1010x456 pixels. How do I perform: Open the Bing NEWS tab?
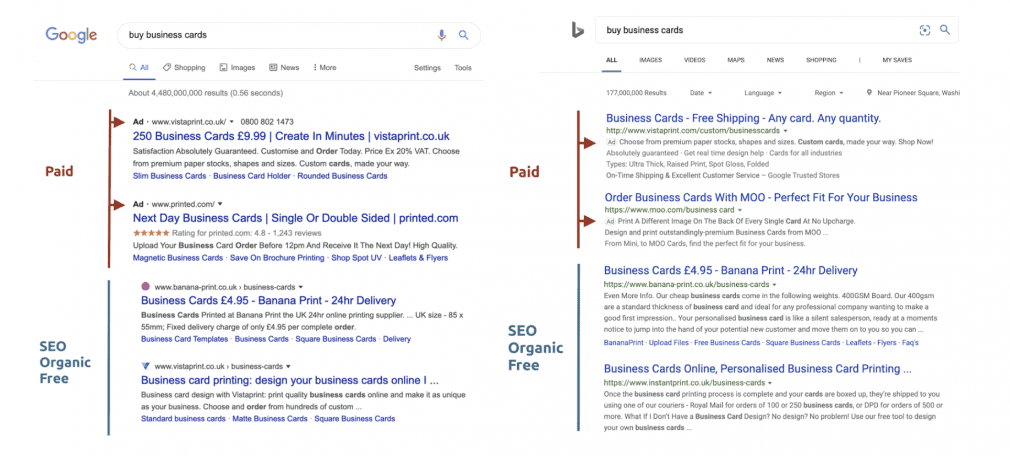pyautogui.click(x=775, y=60)
